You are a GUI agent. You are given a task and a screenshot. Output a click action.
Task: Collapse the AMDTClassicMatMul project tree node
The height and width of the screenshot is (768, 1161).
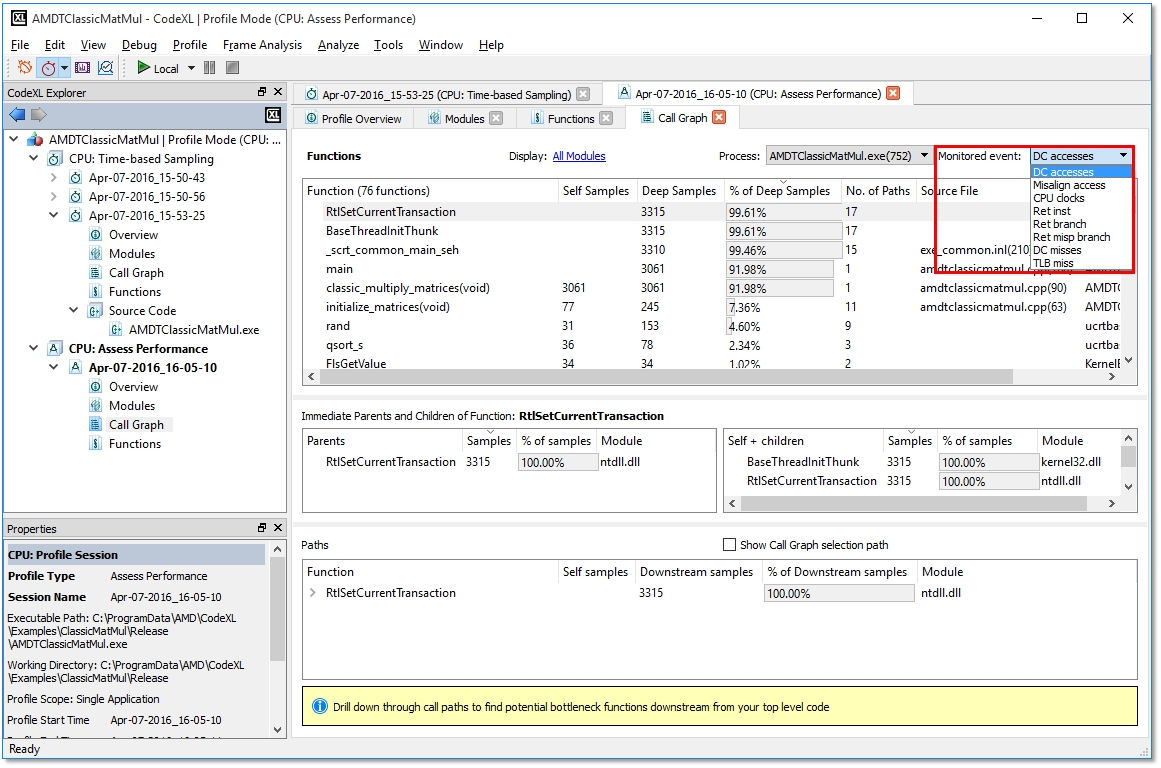[14, 139]
